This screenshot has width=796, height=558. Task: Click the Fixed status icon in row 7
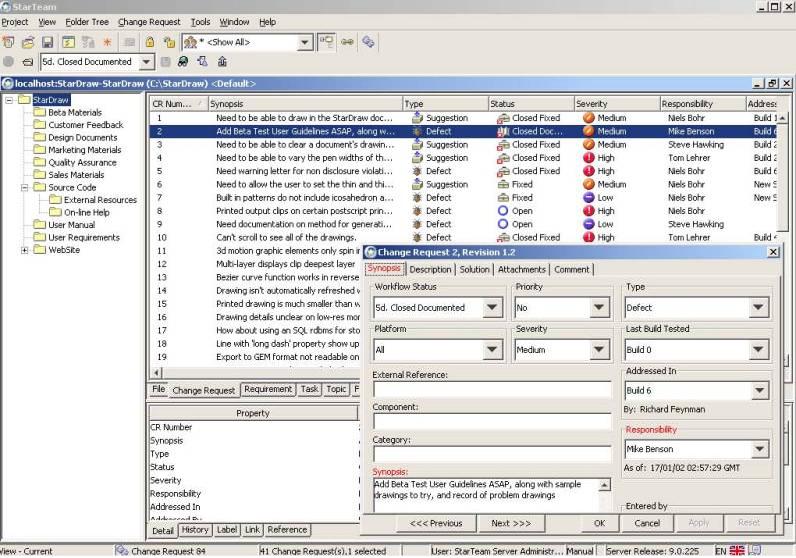[x=503, y=198]
